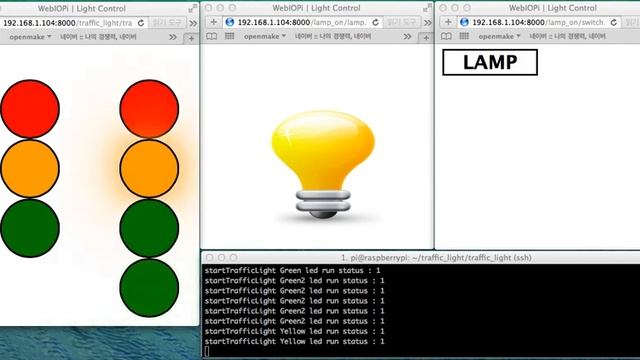The image size is (640, 360).
Task: Show Top Sites grid in switch window
Action: click(464, 36)
